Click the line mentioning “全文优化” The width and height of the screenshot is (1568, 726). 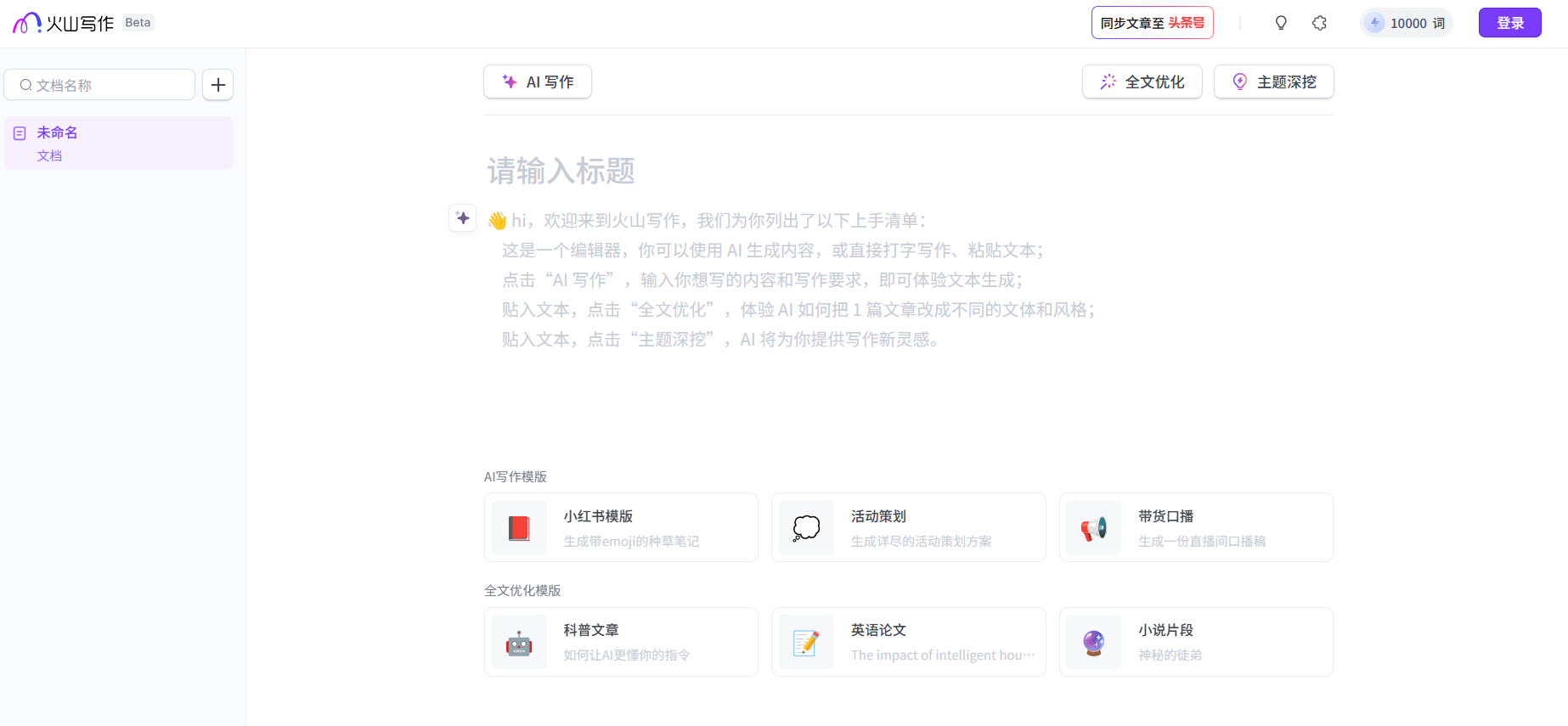coord(798,310)
